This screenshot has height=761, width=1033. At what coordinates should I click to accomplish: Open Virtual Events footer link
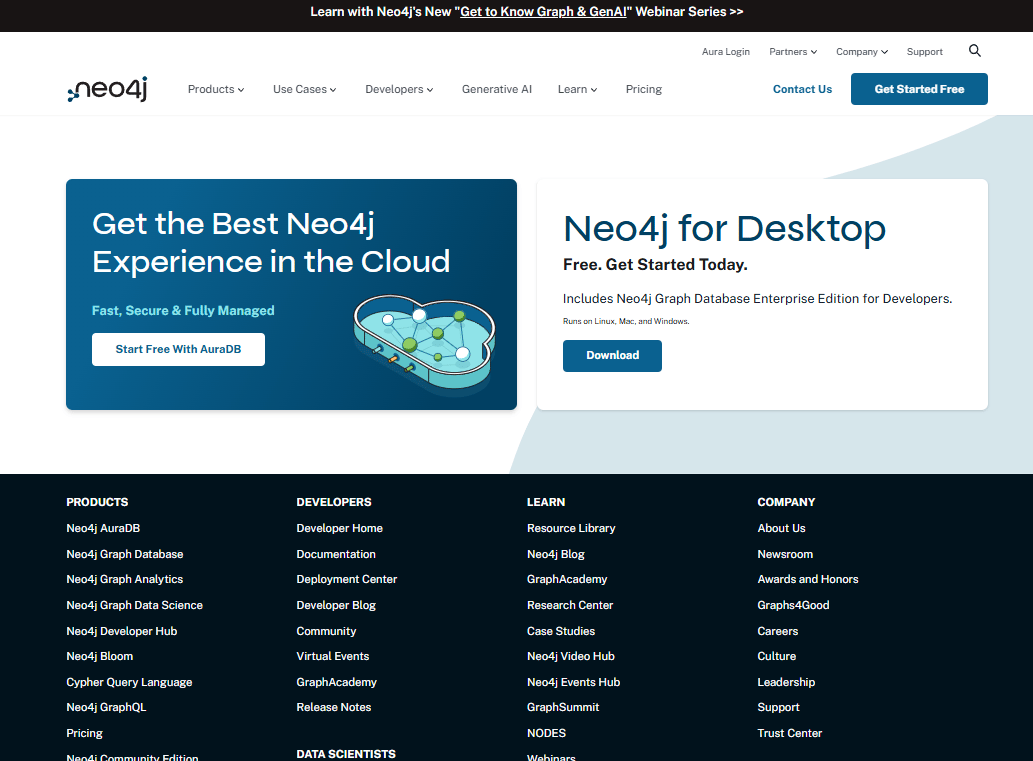(x=333, y=656)
